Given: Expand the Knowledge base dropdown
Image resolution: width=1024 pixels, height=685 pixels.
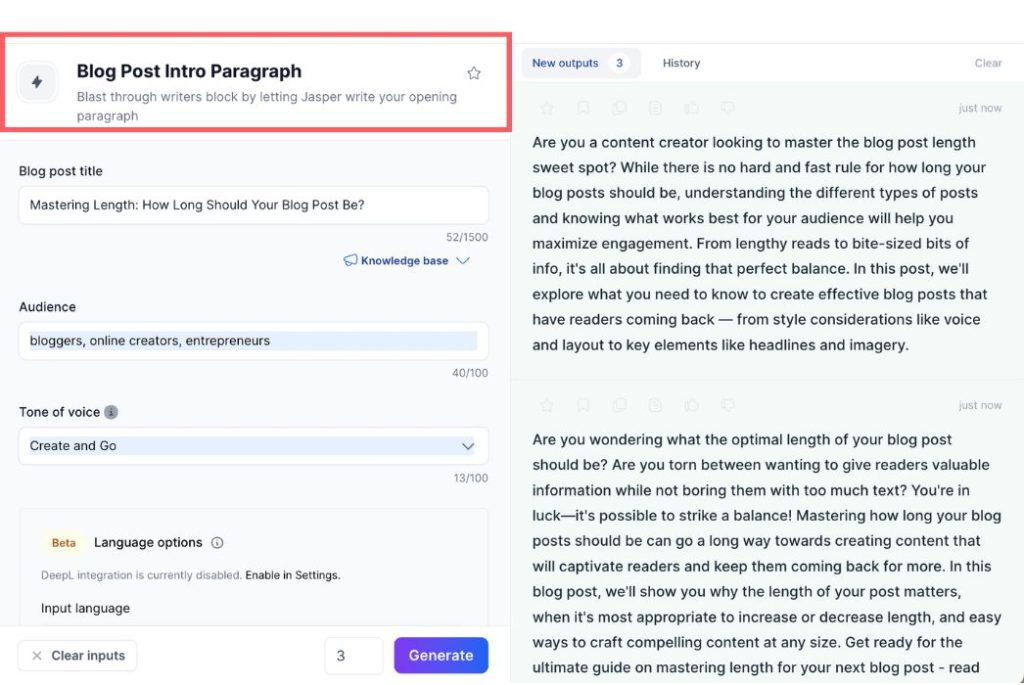Looking at the screenshot, I should pos(407,261).
